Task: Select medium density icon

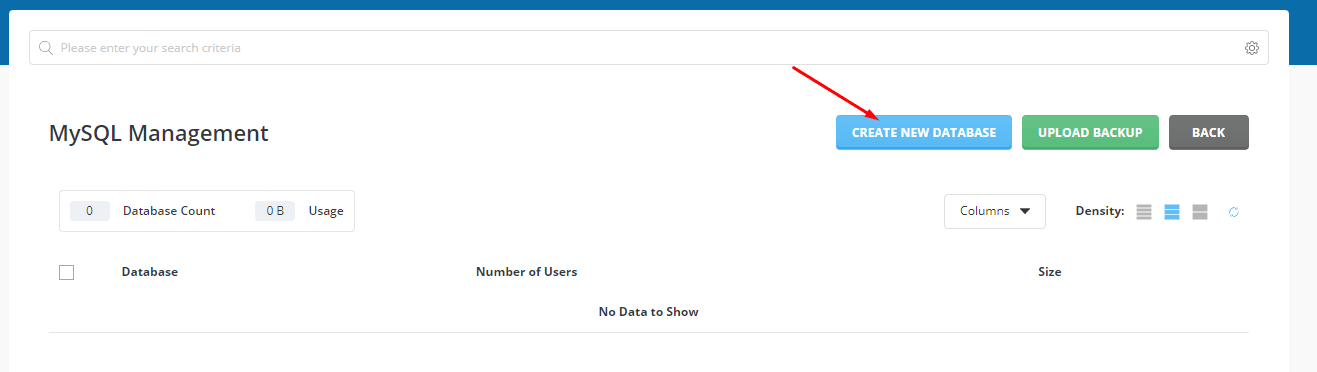Action: tap(1172, 212)
